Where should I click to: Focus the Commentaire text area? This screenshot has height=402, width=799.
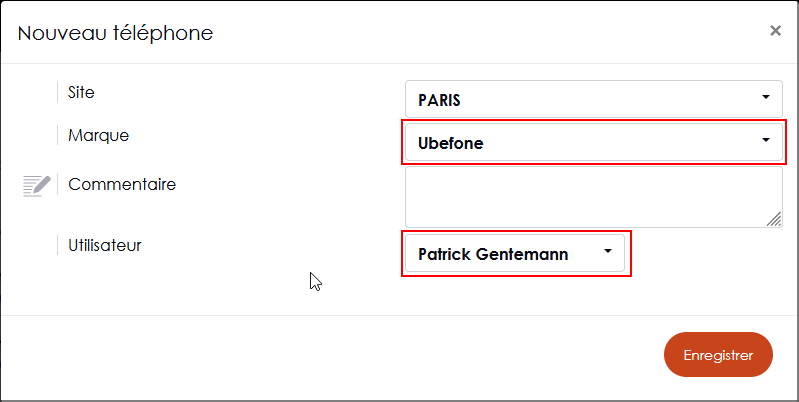point(594,197)
